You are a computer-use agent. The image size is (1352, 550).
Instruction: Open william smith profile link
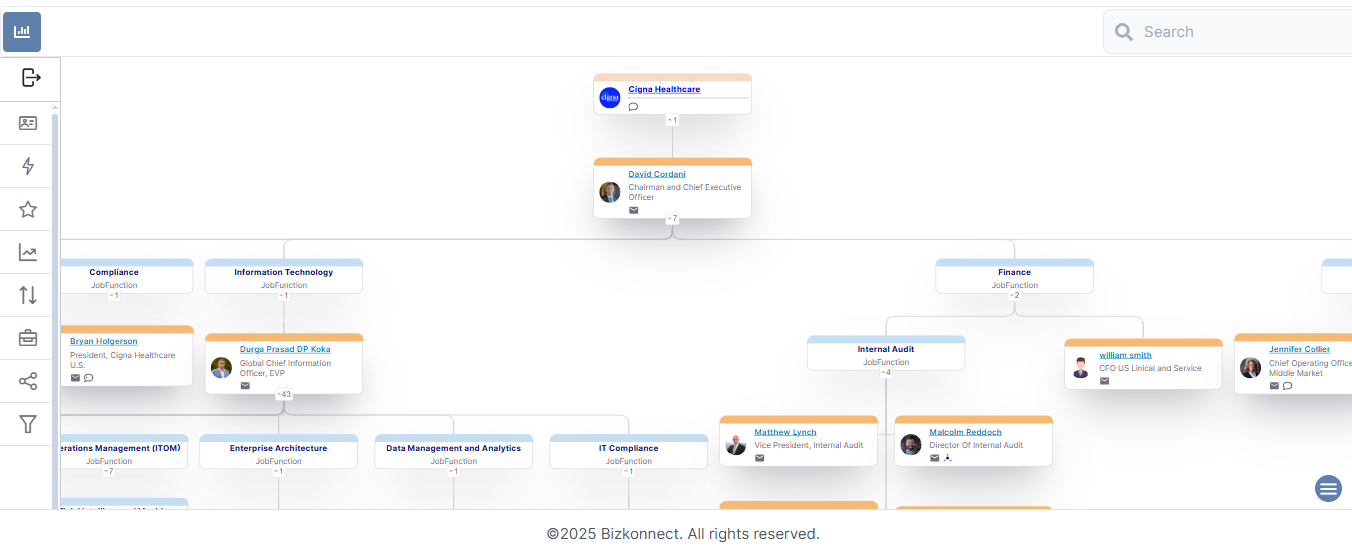(1126, 355)
